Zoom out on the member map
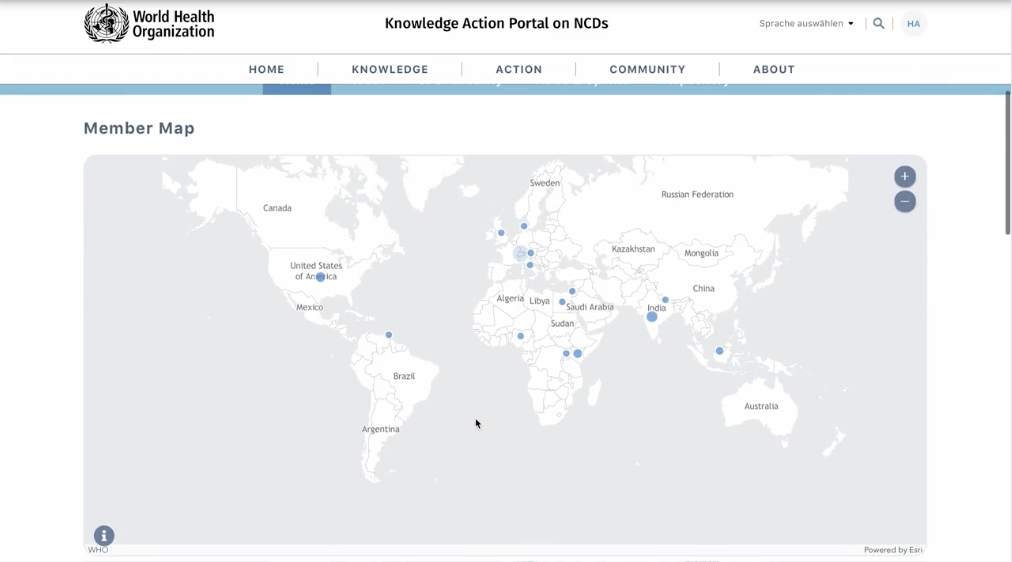1012x562 pixels. pyautogui.click(x=904, y=202)
